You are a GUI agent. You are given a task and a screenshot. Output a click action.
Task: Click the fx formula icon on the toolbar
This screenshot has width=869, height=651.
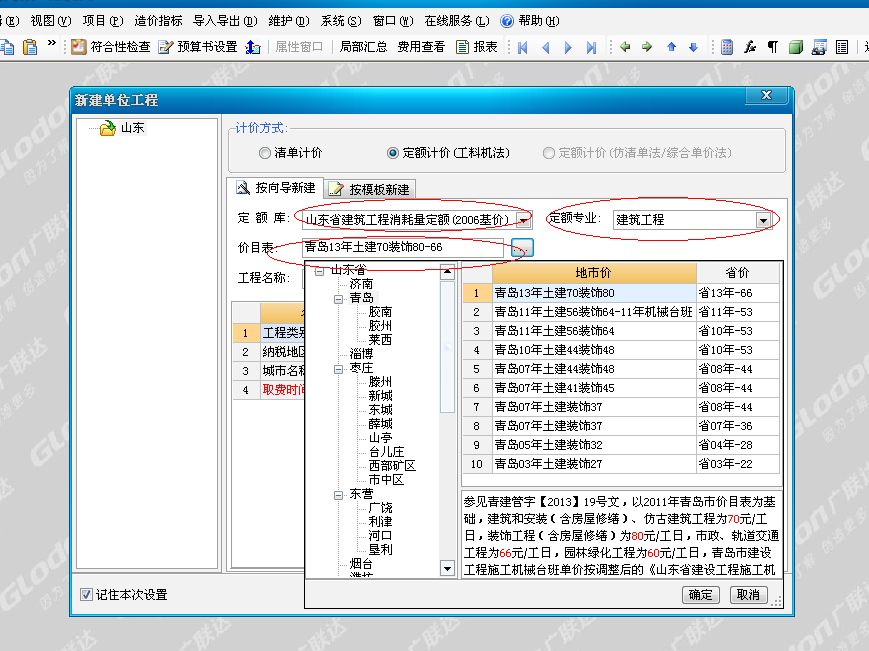pos(750,46)
